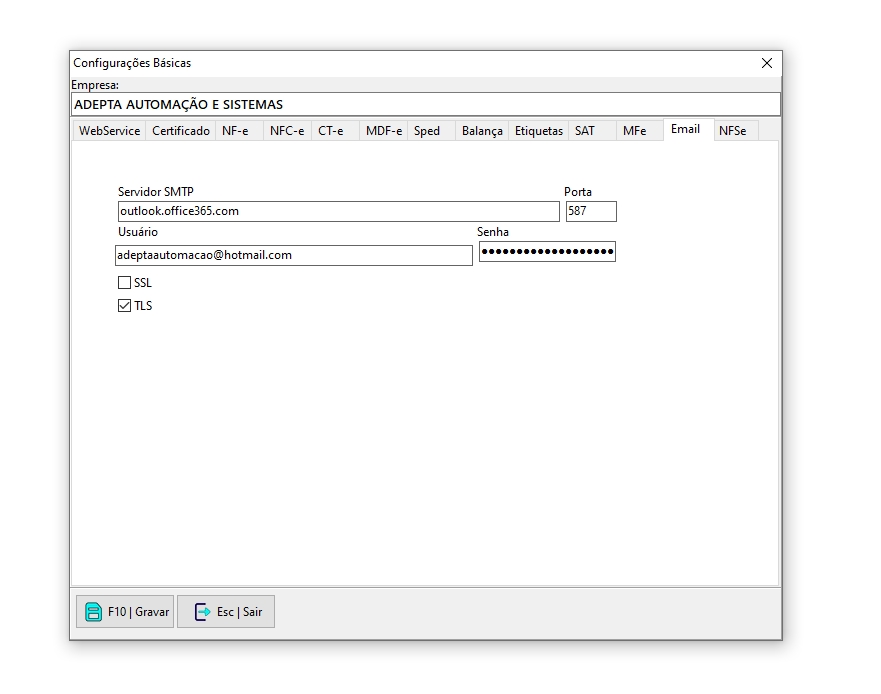
Task: Select the SAT tab
Action: pos(585,131)
